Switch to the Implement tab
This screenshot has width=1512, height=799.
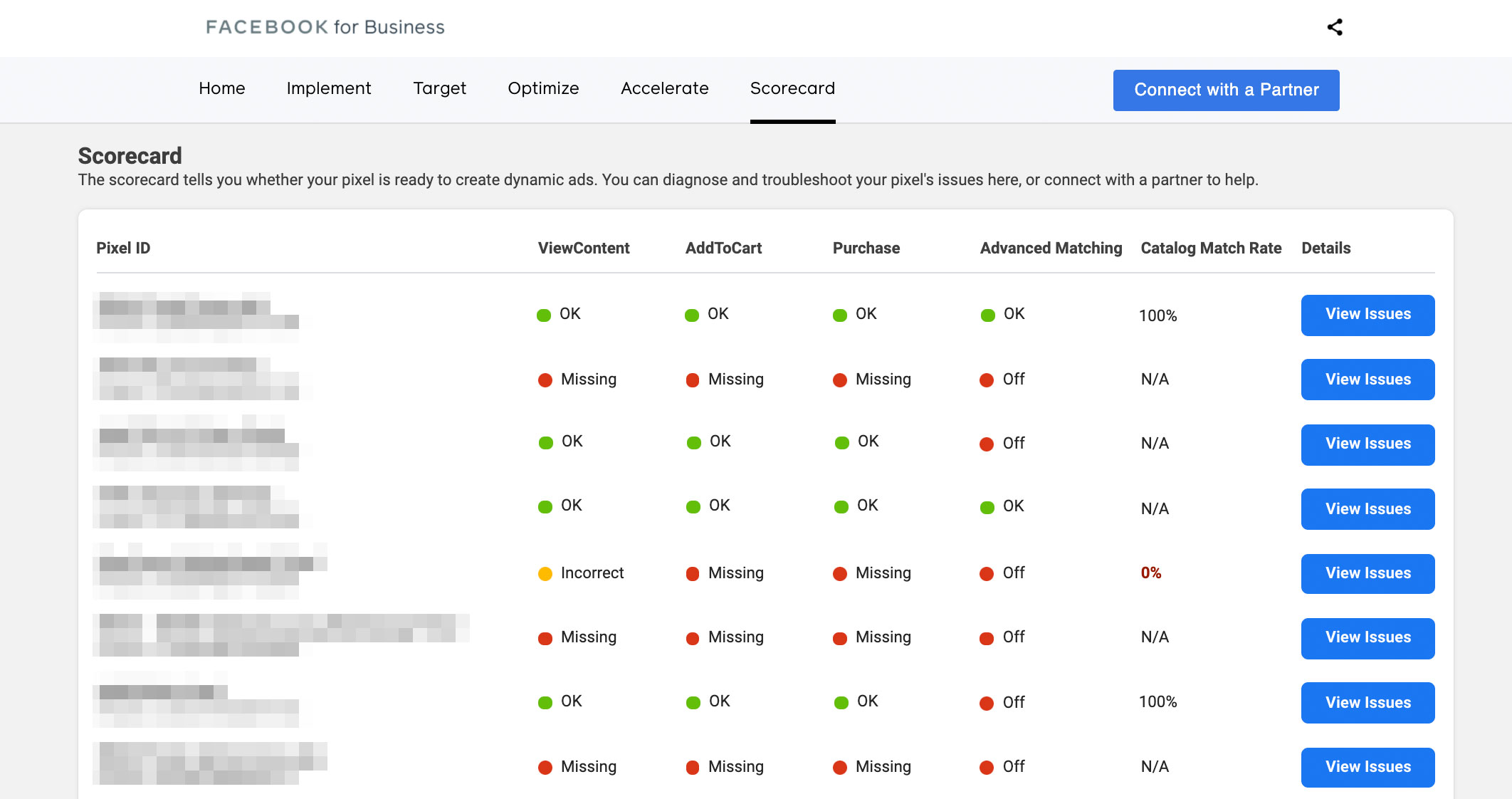click(329, 88)
